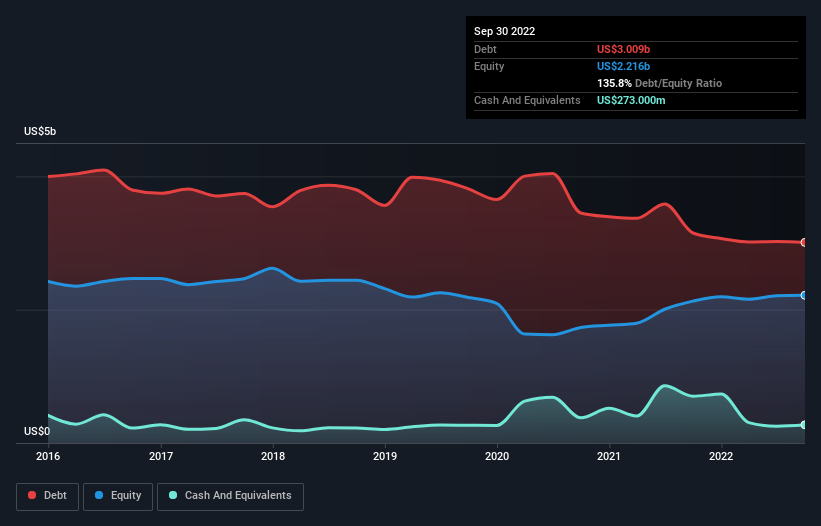Select the 2016 x-axis label
Screen dimensions: 821x526
(x=48, y=456)
